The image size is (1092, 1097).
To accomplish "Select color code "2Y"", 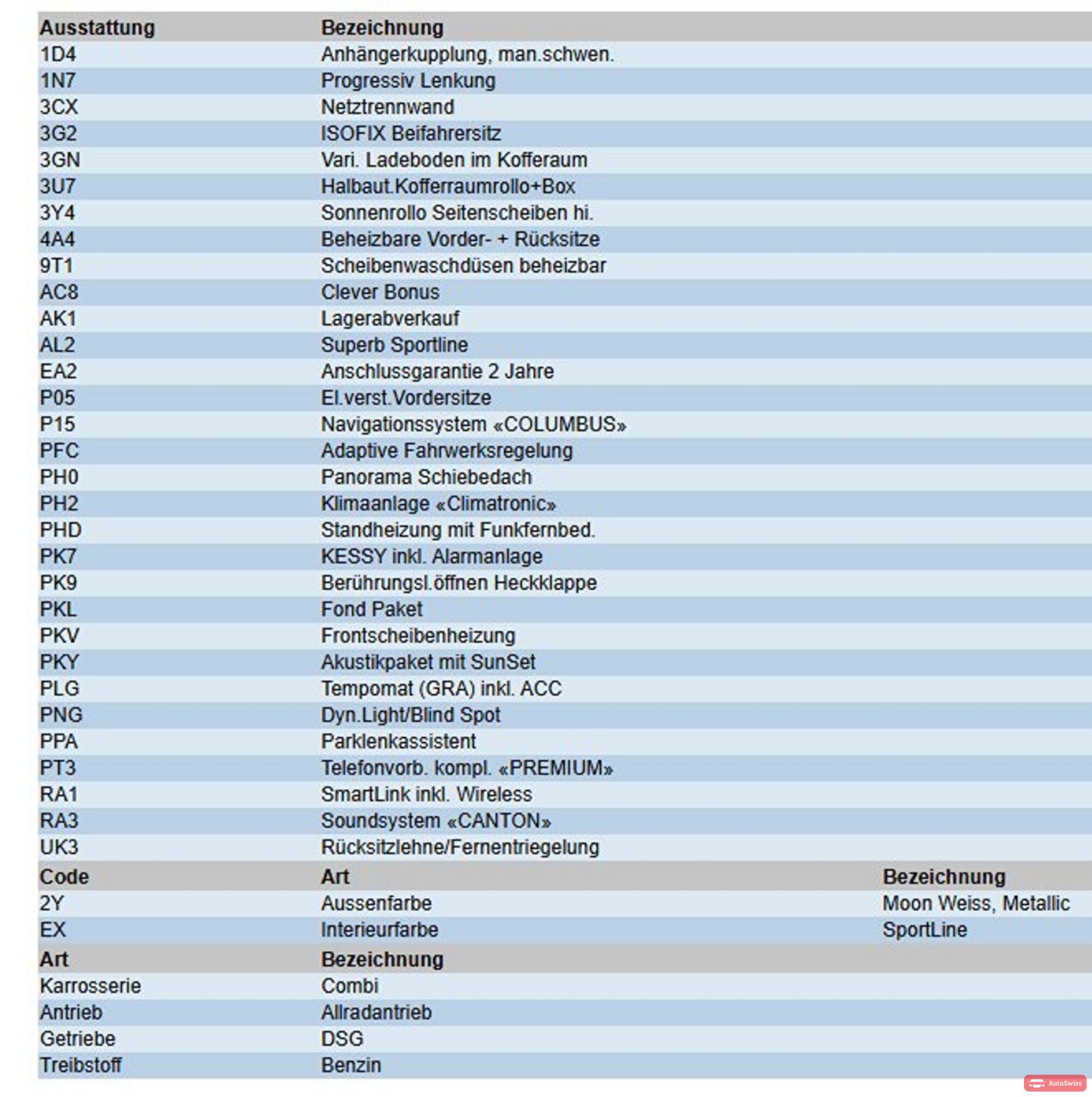I will point(52,903).
